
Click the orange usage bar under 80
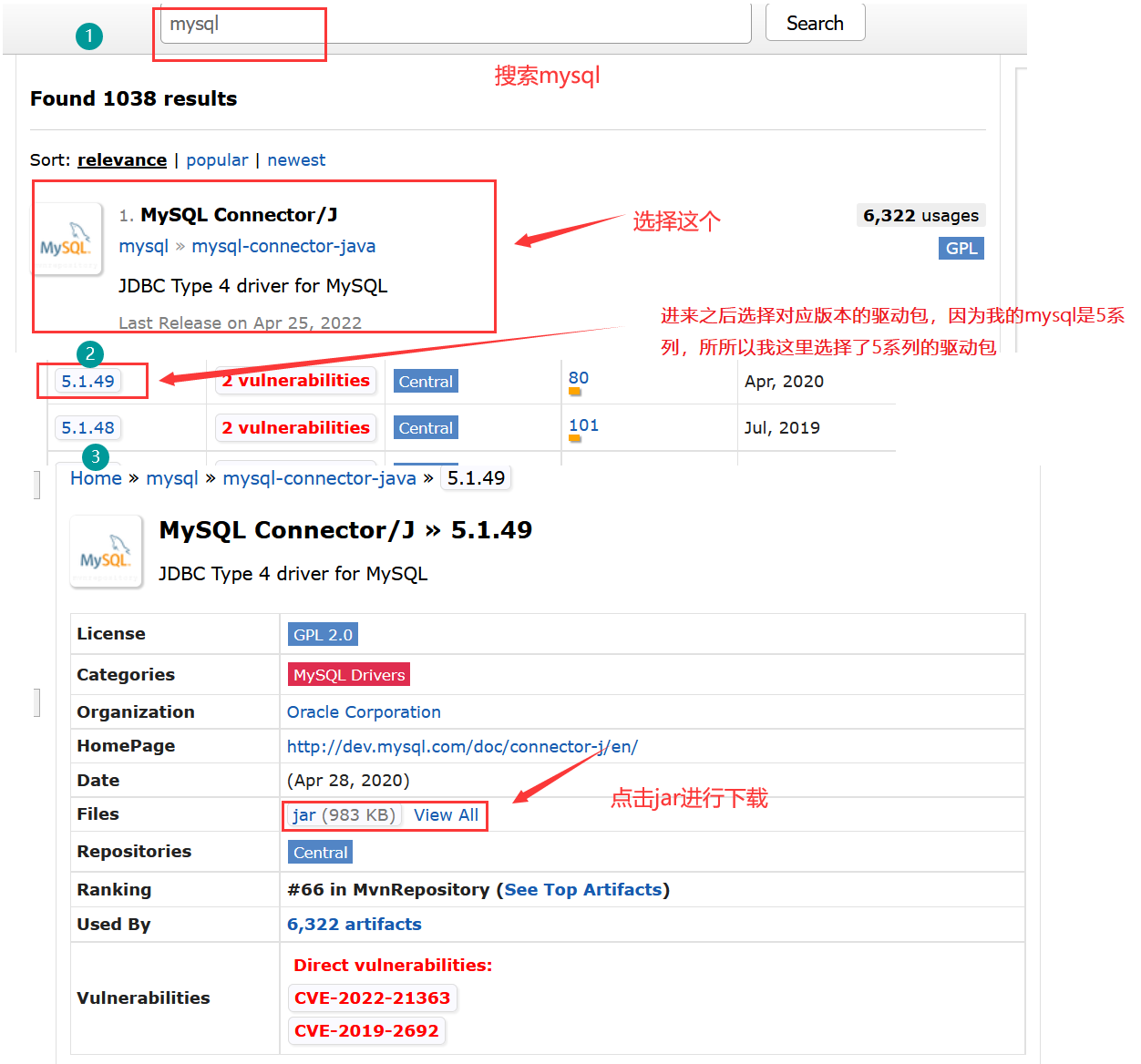point(575,392)
